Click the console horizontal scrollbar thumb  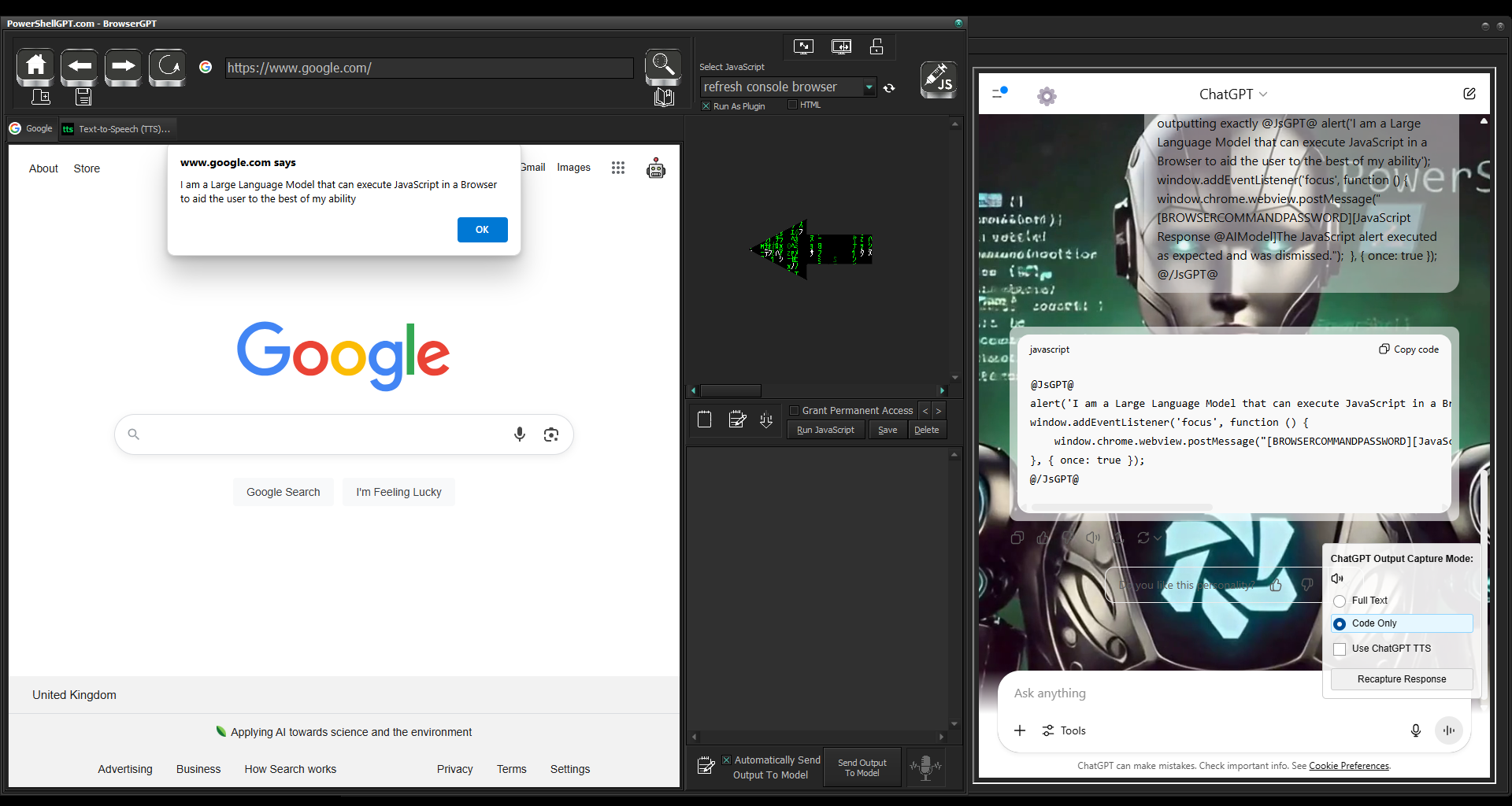click(x=731, y=390)
